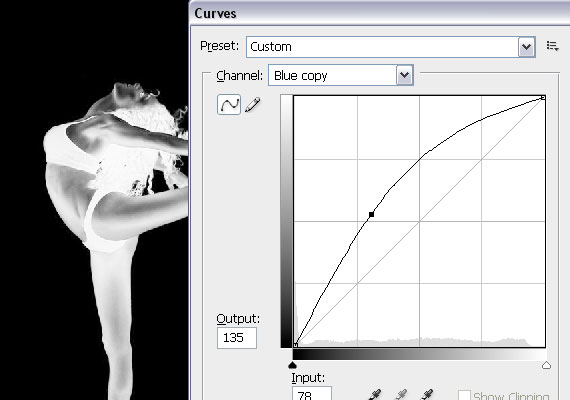Select the pencil draw-curve tool

point(253,105)
